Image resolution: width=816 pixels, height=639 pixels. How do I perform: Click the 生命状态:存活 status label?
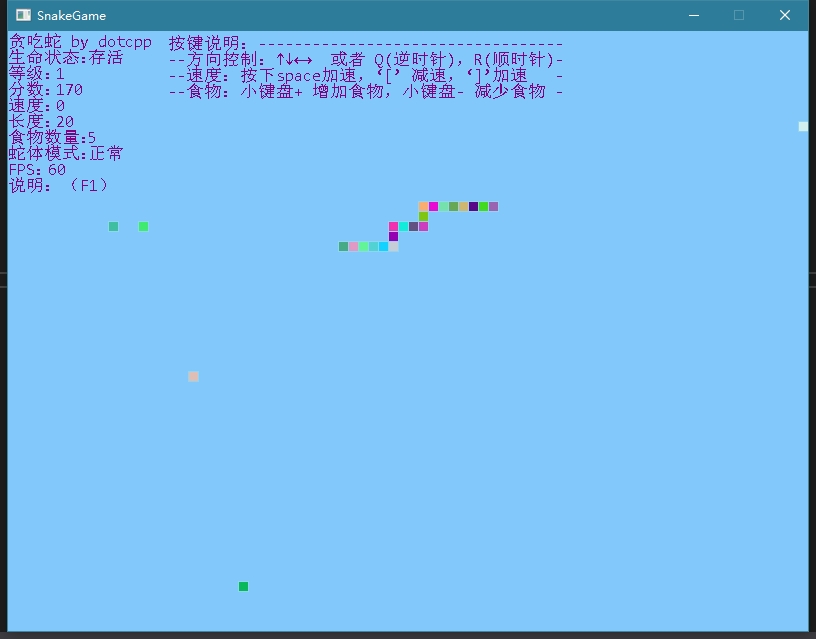point(66,58)
